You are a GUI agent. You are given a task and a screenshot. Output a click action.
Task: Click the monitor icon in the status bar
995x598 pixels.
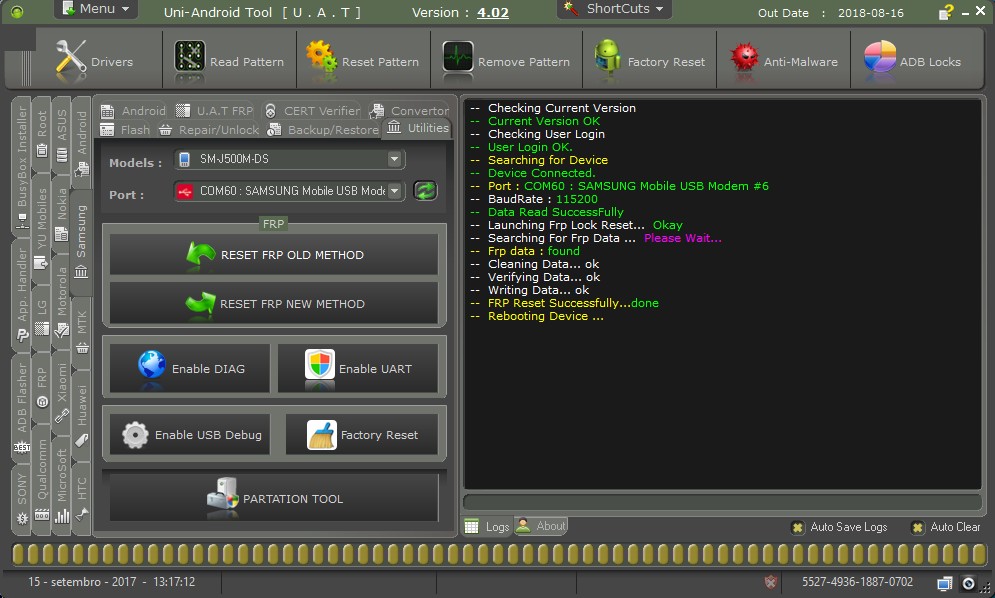point(944,583)
